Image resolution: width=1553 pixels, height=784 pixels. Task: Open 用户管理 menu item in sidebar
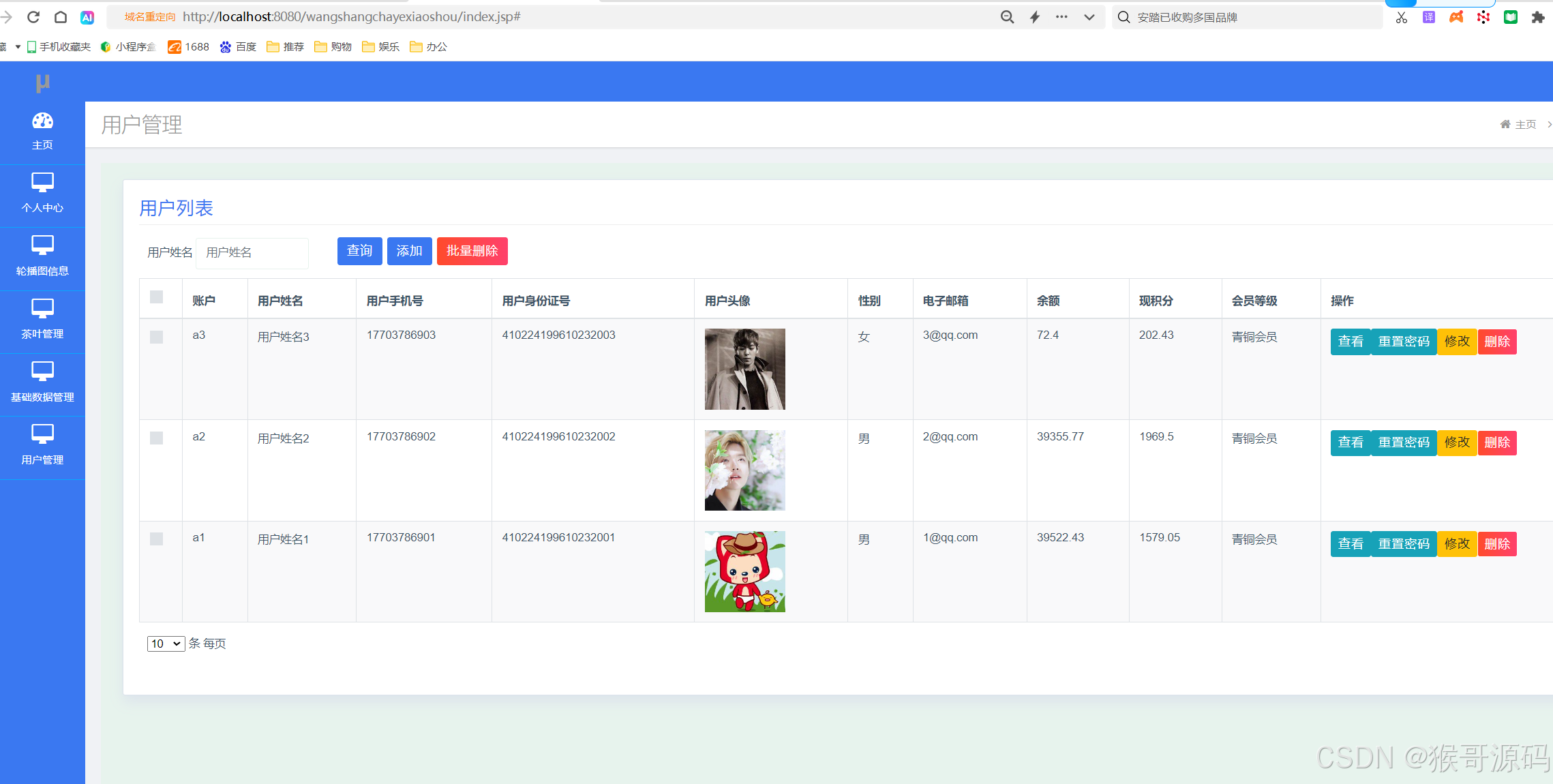(42, 447)
